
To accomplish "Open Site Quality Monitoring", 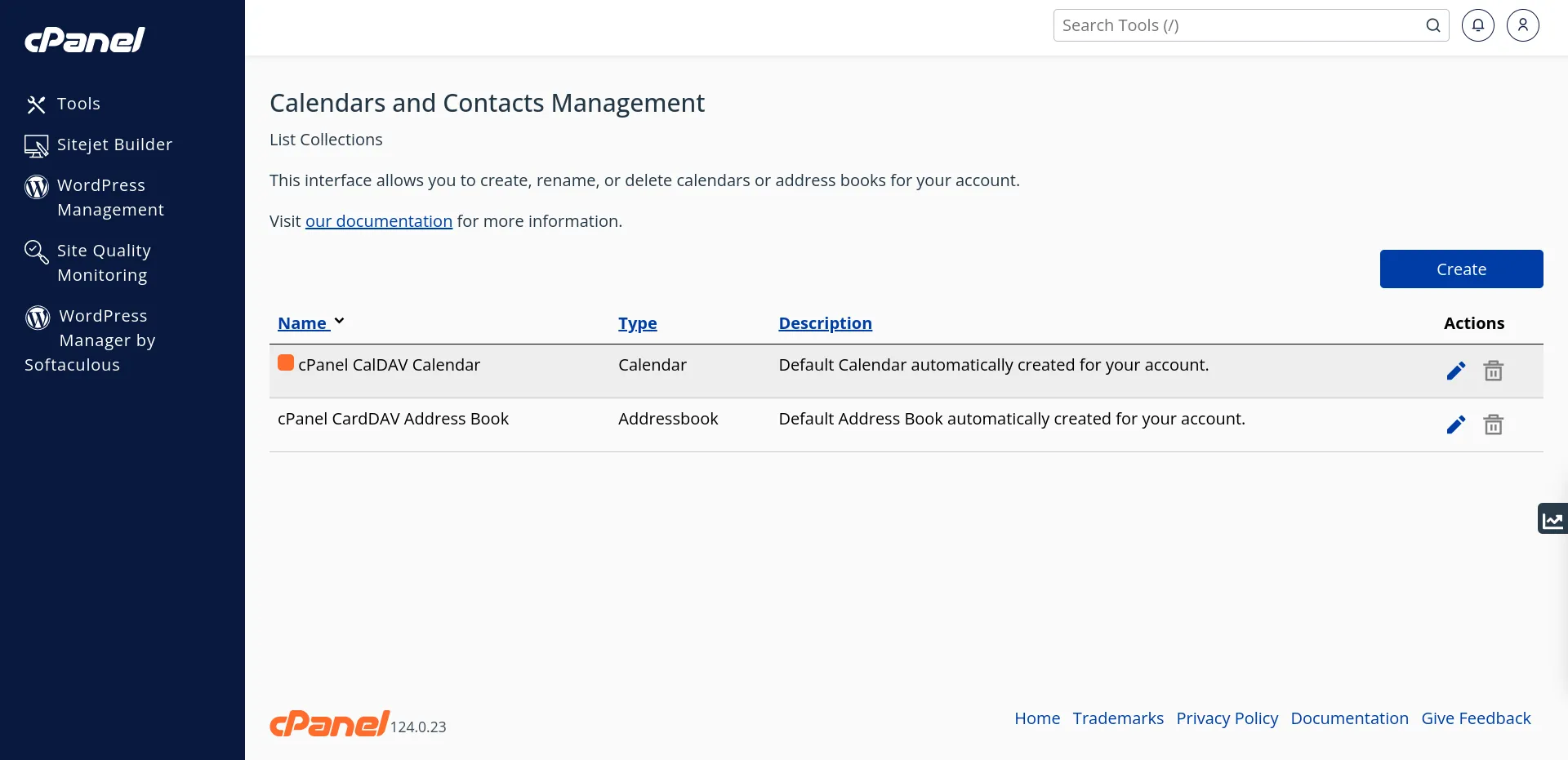I will (x=104, y=263).
